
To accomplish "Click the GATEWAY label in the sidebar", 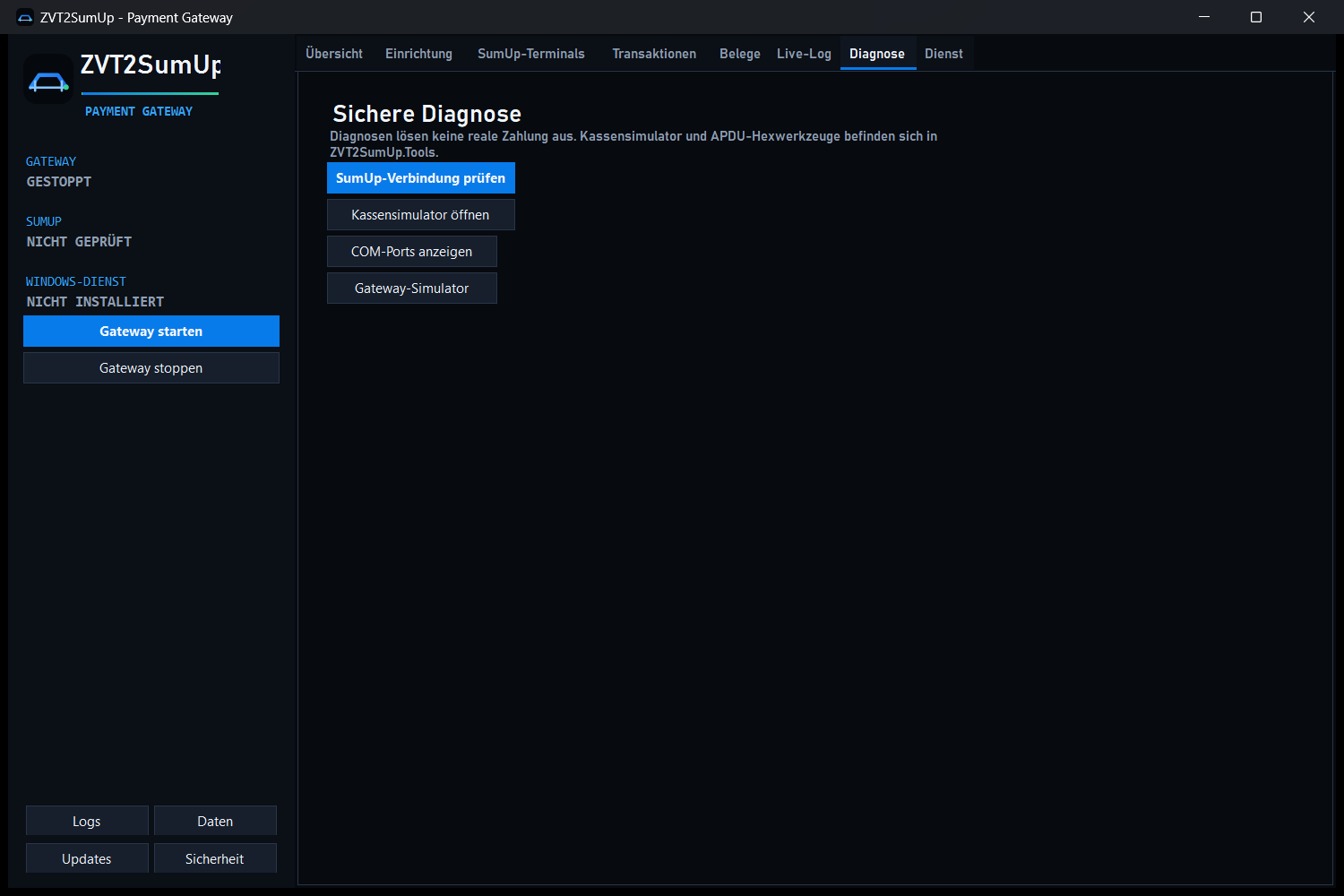I will click(x=51, y=161).
